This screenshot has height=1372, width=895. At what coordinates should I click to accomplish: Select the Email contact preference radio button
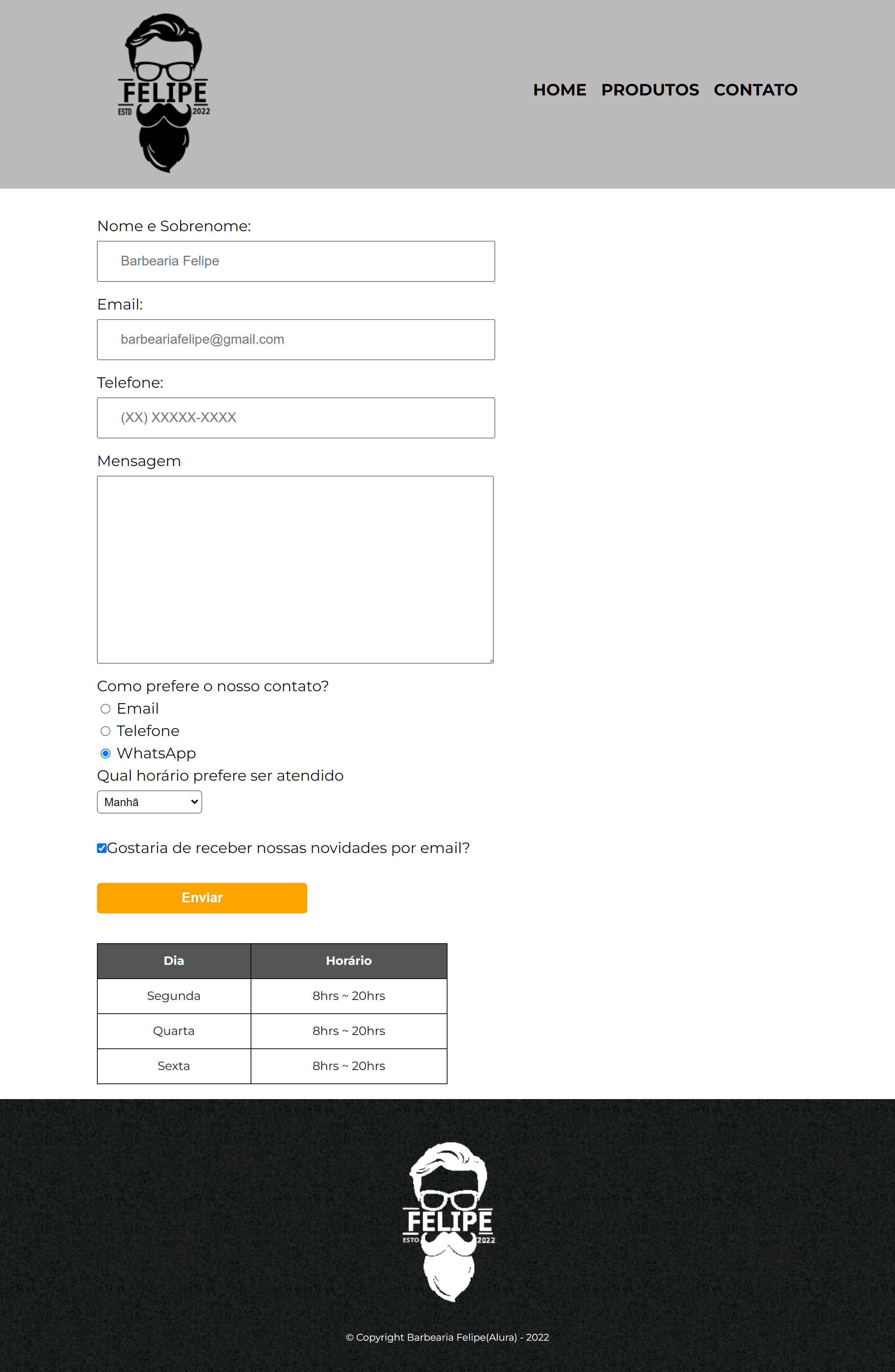pyautogui.click(x=106, y=708)
